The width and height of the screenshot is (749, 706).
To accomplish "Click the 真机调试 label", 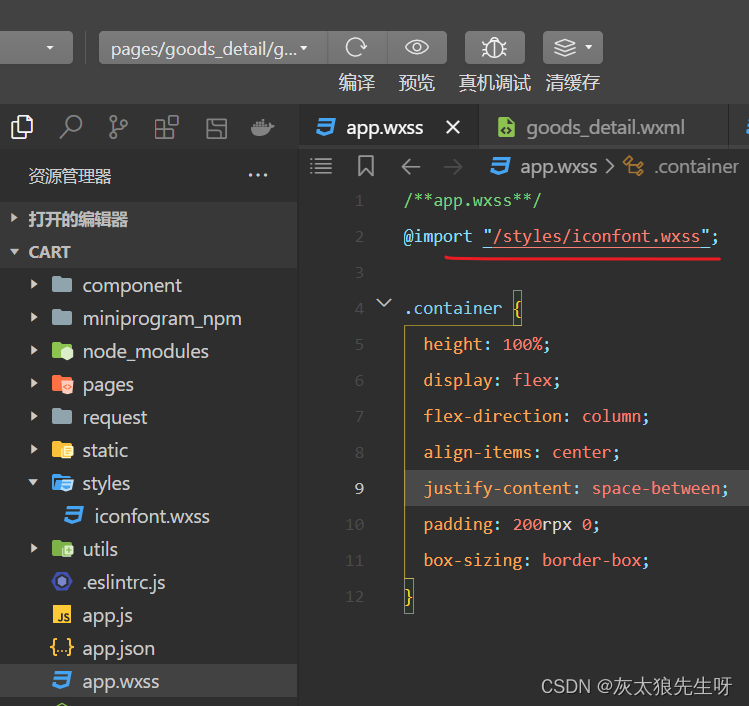I will pyautogui.click(x=494, y=83).
